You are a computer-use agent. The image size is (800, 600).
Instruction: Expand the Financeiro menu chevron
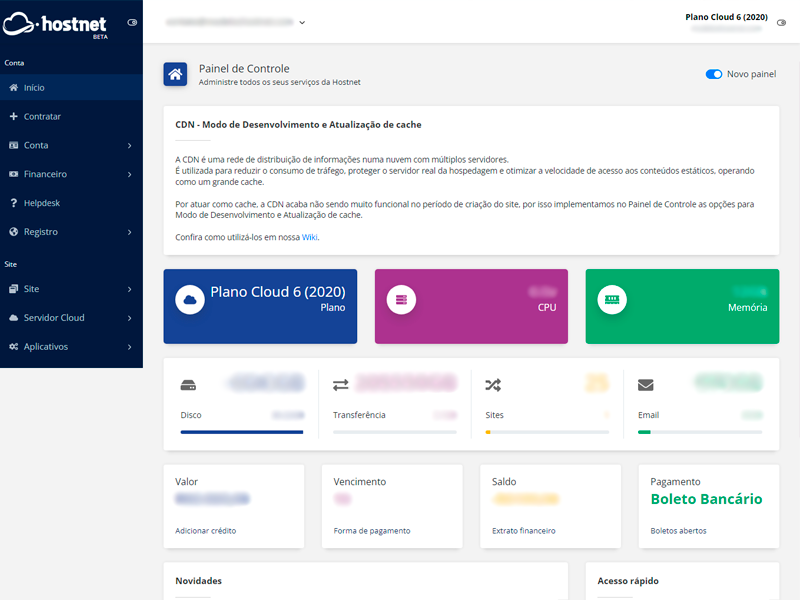point(130,174)
